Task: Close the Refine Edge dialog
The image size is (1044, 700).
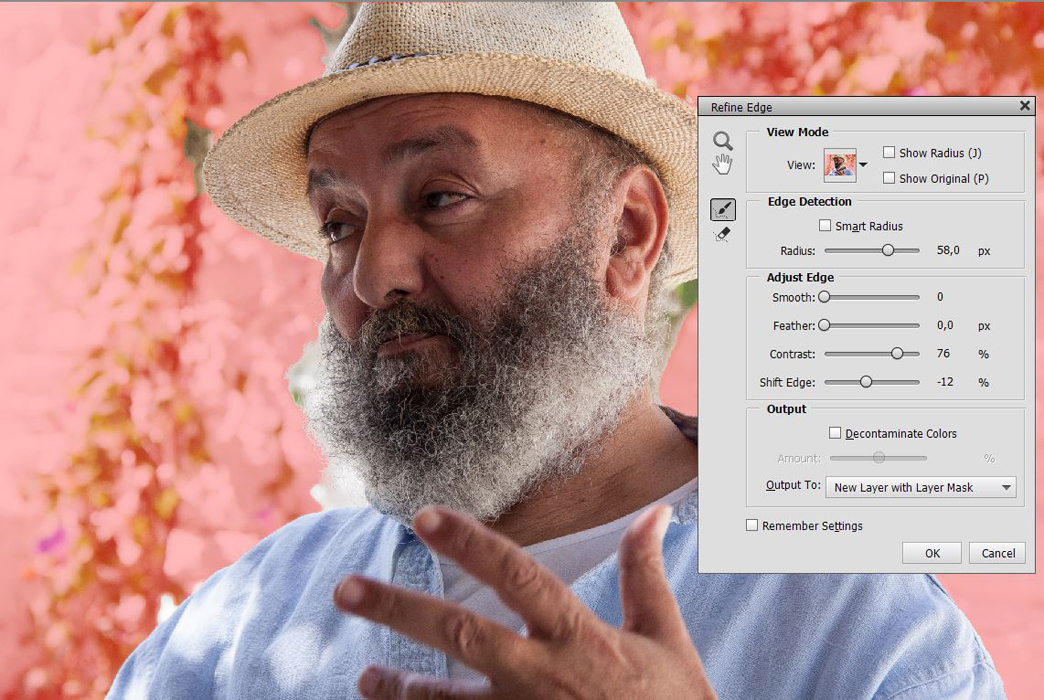Action: [1025, 106]
